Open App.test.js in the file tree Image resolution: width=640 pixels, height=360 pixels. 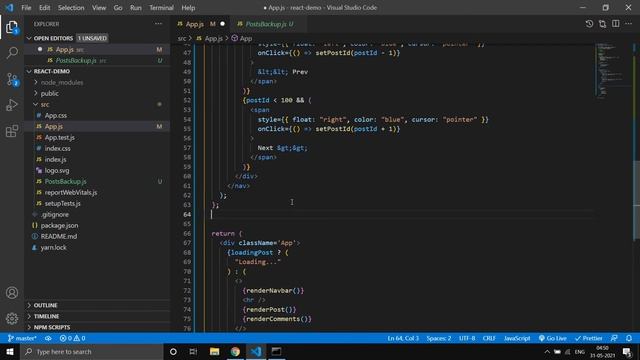tap(98, 137)
